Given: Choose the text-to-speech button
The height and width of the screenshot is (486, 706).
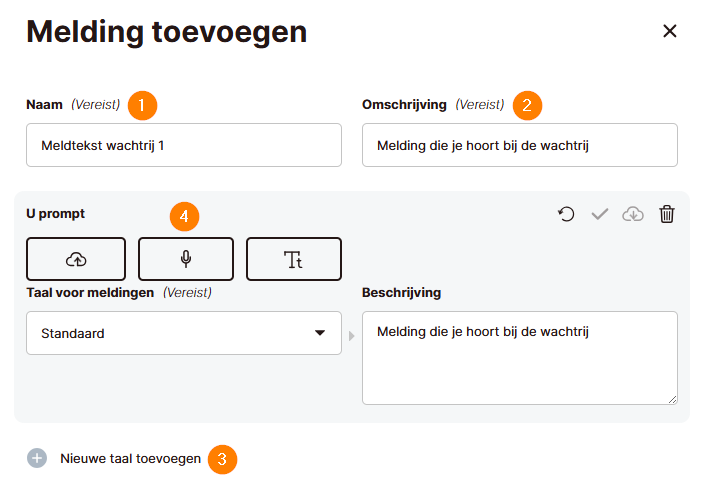Looking at the screenshot, I should 294,259.
